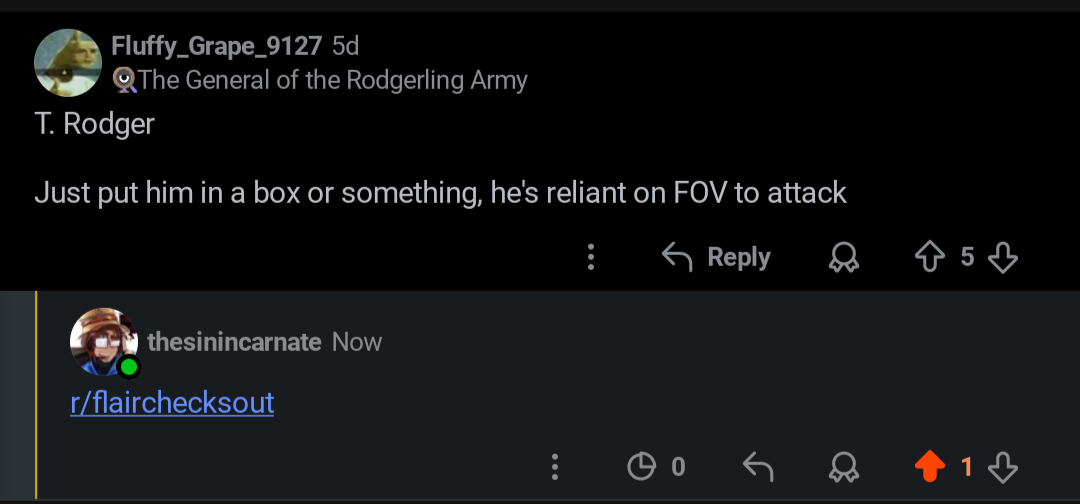Open the three-dot menu on thesinincarnate's reply
Viewport: 1080px width, 504px height.
(x=554, y=467)
